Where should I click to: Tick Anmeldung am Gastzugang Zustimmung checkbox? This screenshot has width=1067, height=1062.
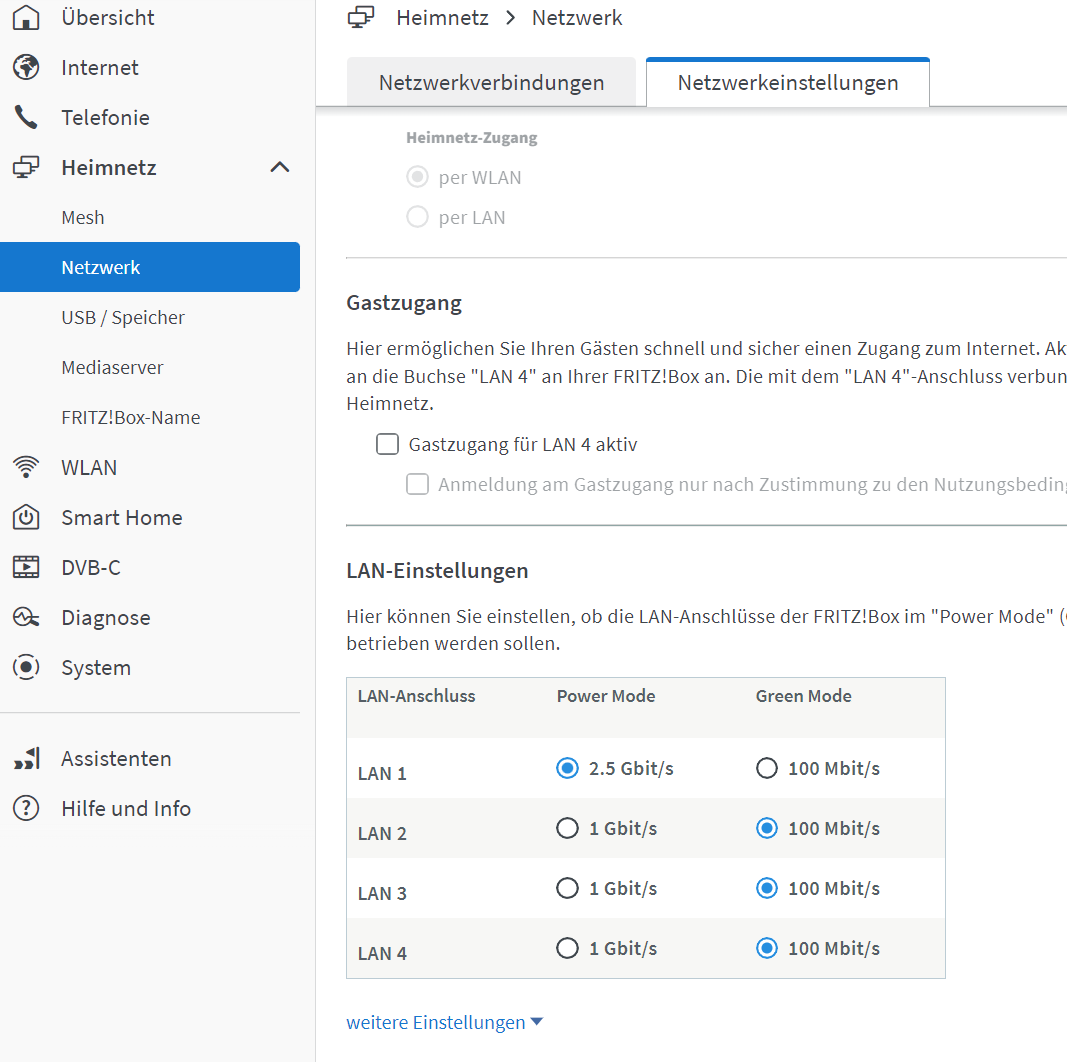(417, 484)
